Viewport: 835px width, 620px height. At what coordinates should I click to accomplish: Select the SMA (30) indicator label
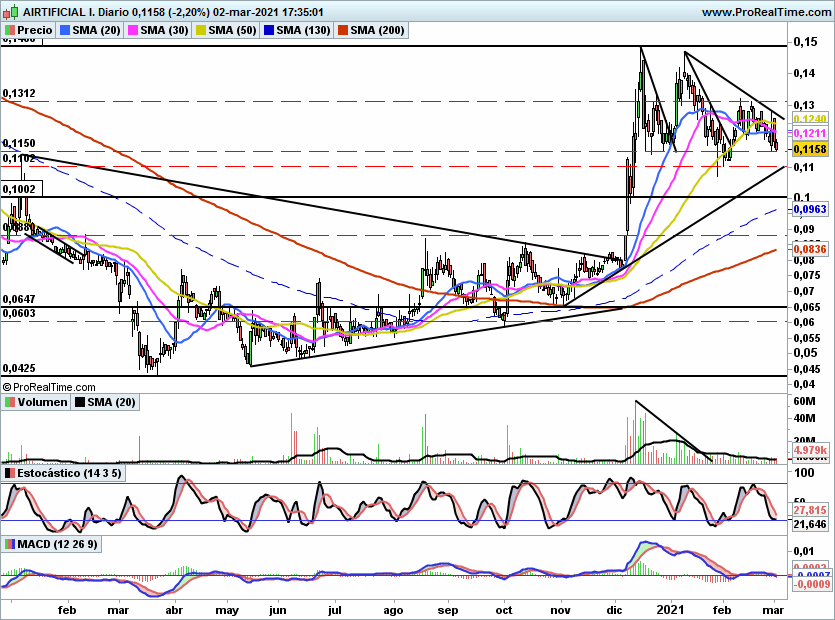pos(166,31)
